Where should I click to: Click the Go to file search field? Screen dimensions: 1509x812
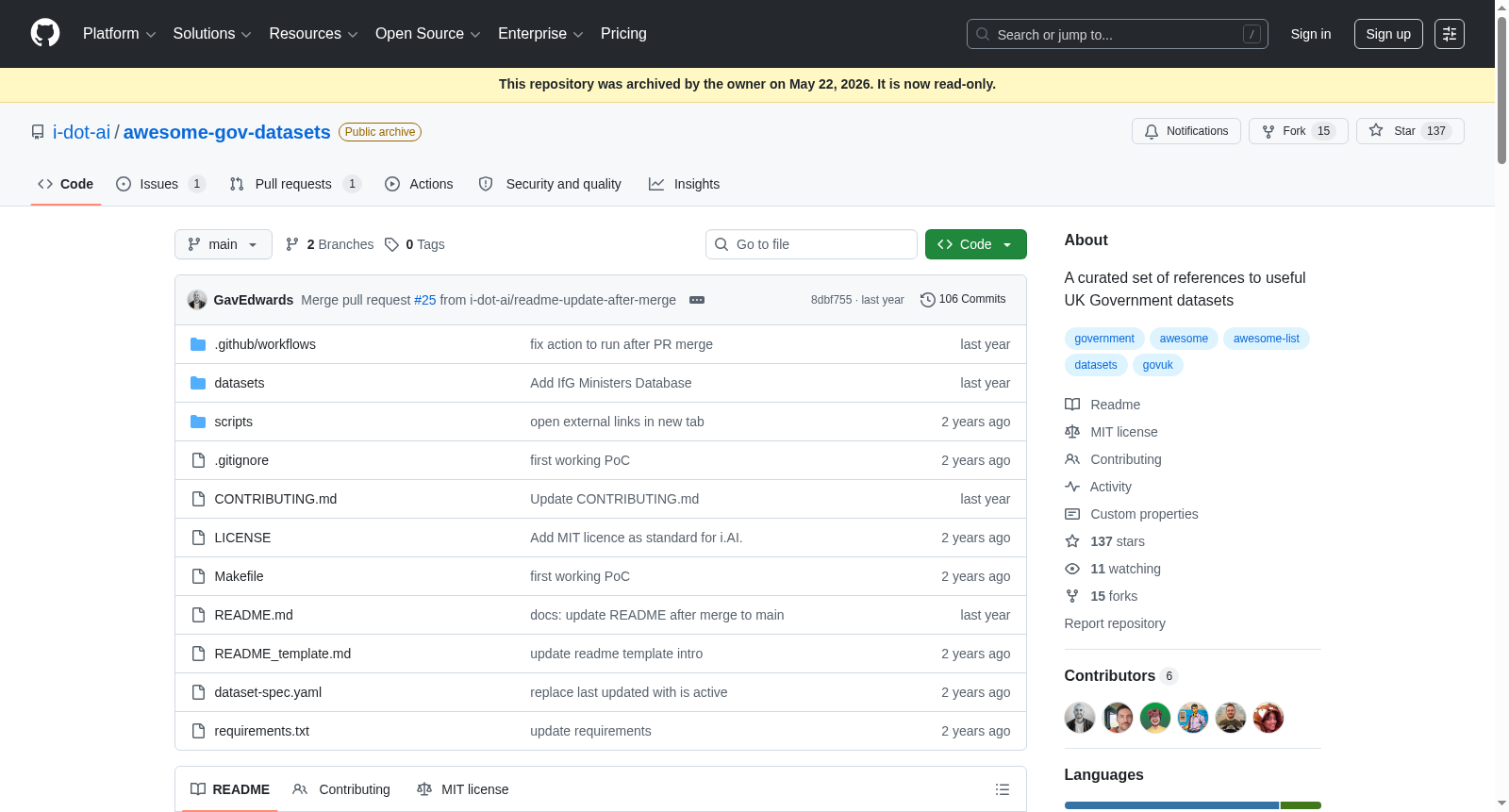[x=811, y=244]
